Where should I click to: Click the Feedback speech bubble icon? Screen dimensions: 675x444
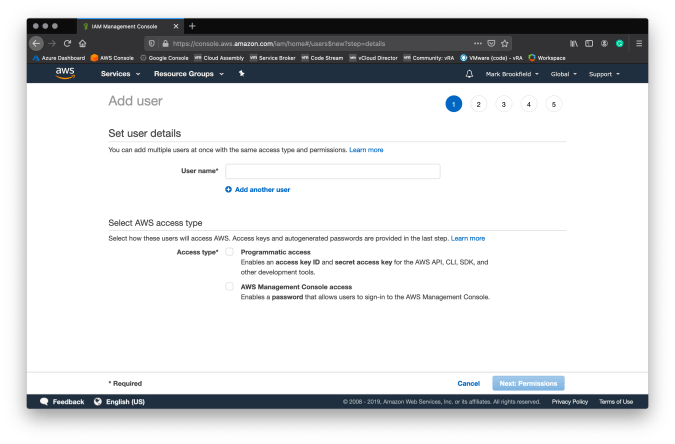[x=44, y=401]
